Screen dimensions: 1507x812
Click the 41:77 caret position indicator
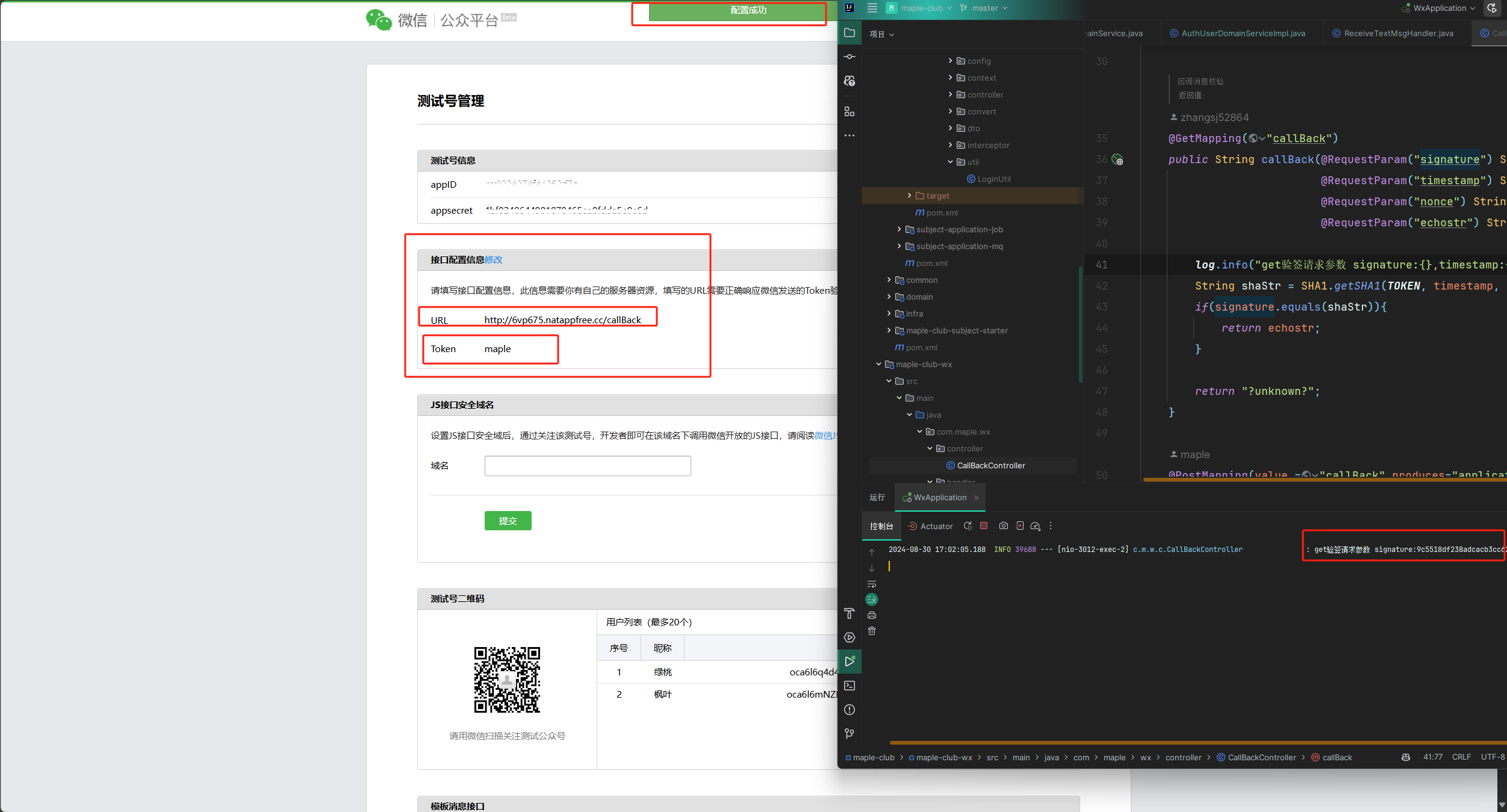[1432, 757]
